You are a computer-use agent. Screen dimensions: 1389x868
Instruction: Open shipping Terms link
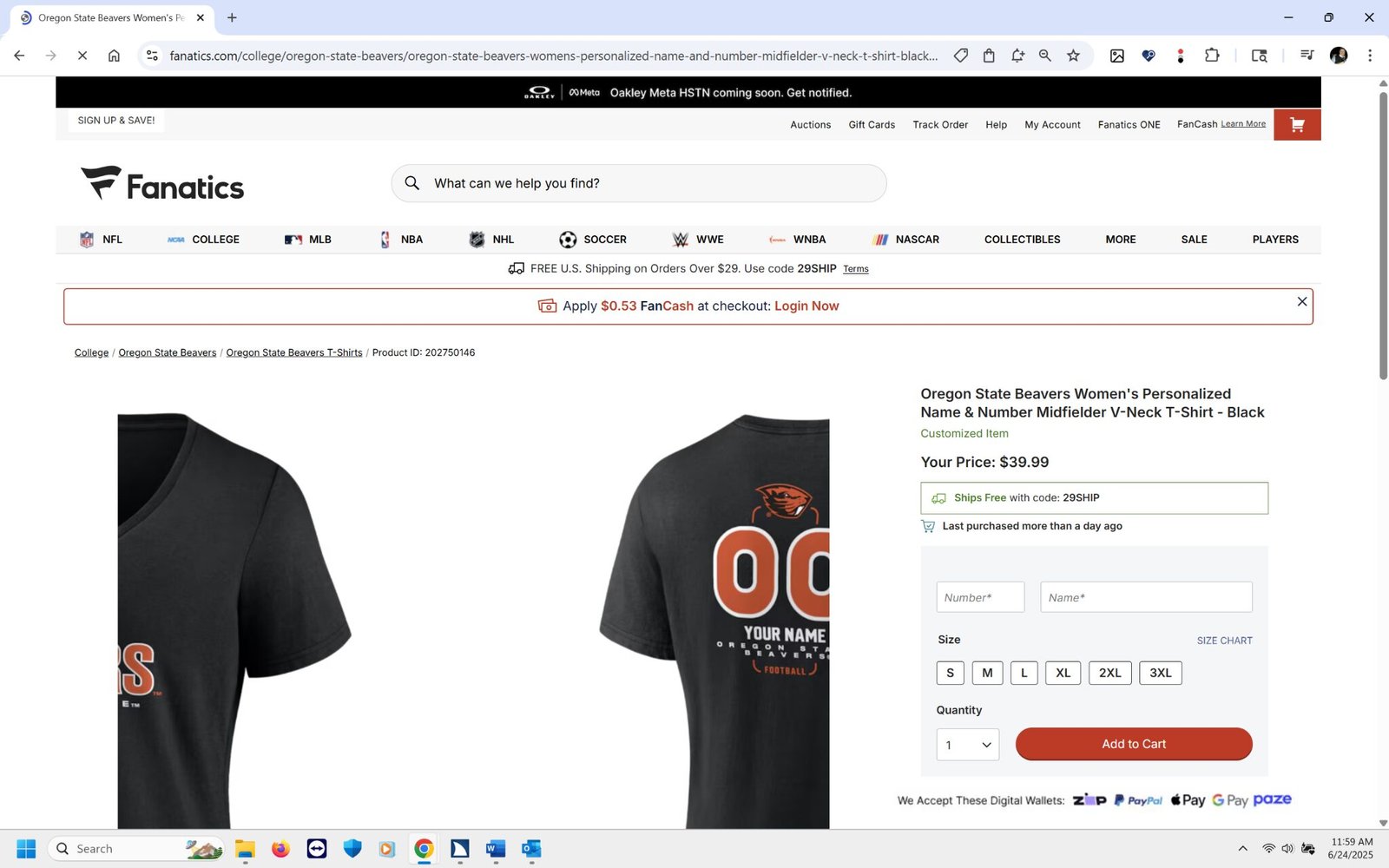coord(855,269)
